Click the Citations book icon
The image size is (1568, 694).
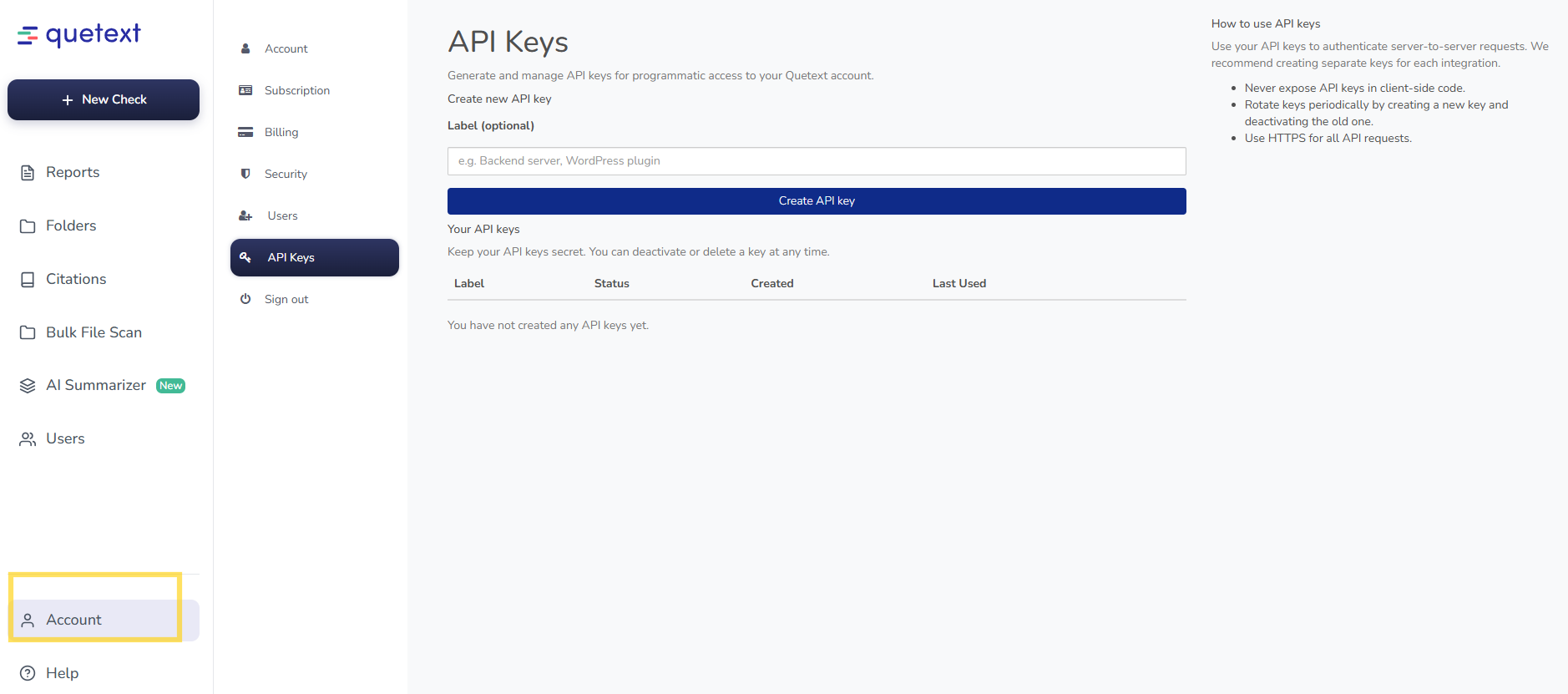(x=28, y=280)
